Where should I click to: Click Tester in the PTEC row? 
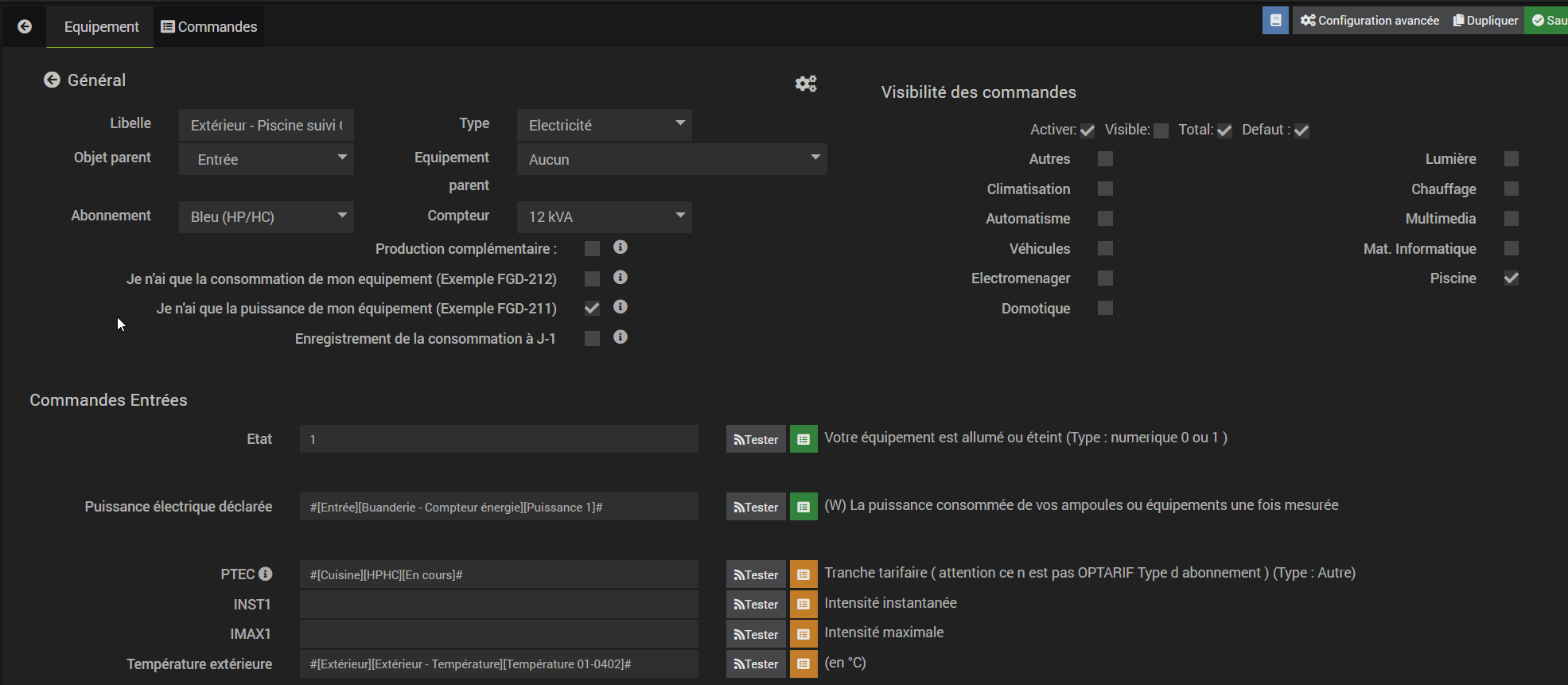756,574
